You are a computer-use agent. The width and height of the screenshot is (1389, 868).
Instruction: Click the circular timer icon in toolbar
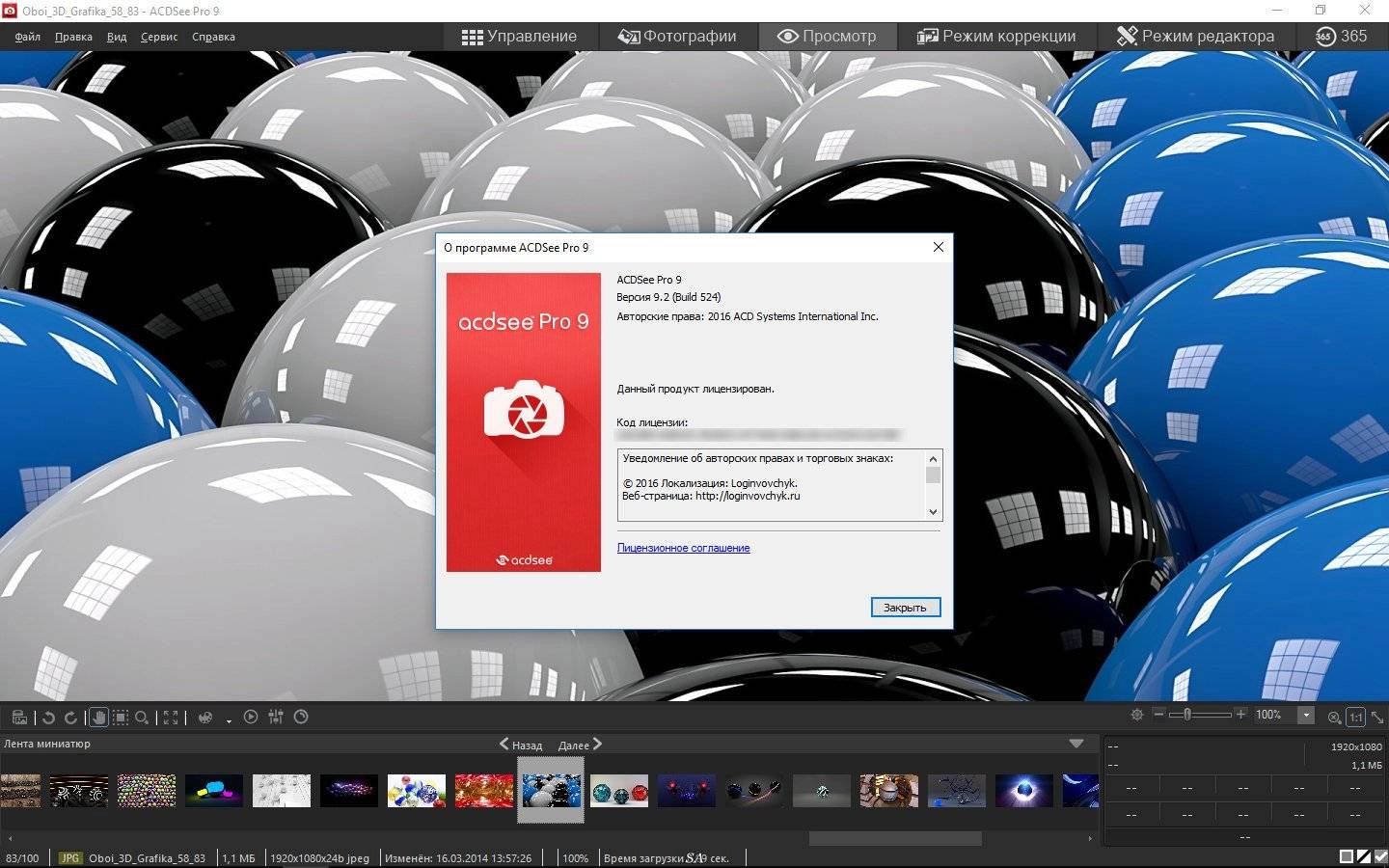coord(301,717)
